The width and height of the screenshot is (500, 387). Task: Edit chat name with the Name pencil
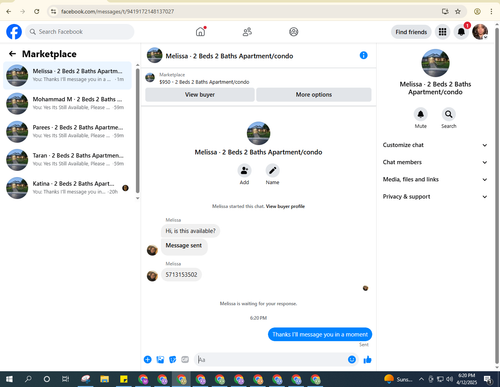click(x=272, y=171)
